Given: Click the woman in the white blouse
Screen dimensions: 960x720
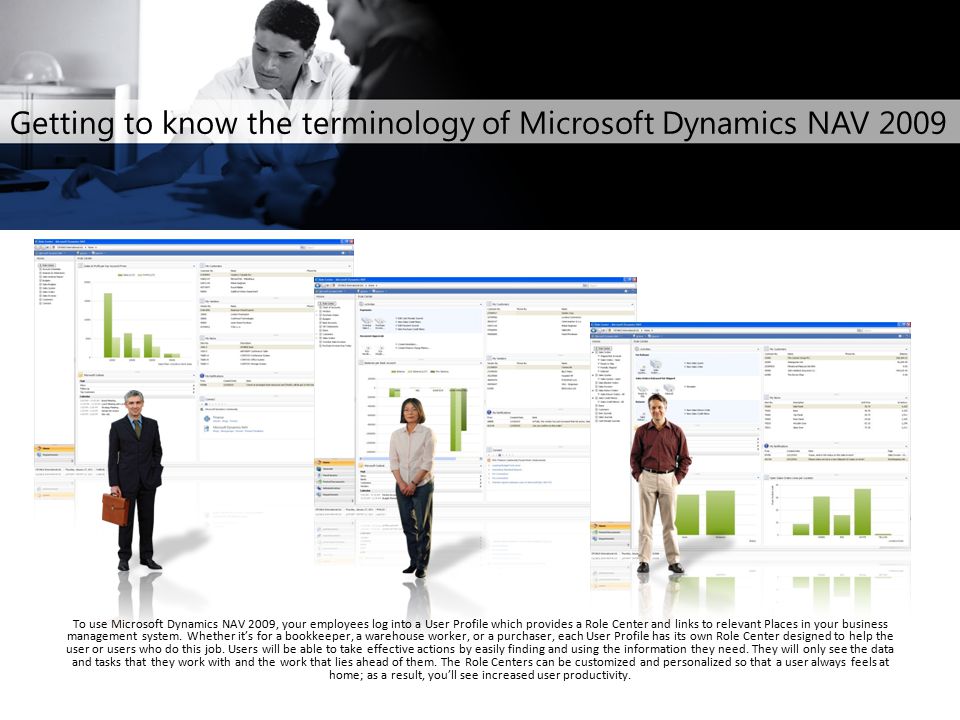Looking at the screenshot, I should [413, 487].
